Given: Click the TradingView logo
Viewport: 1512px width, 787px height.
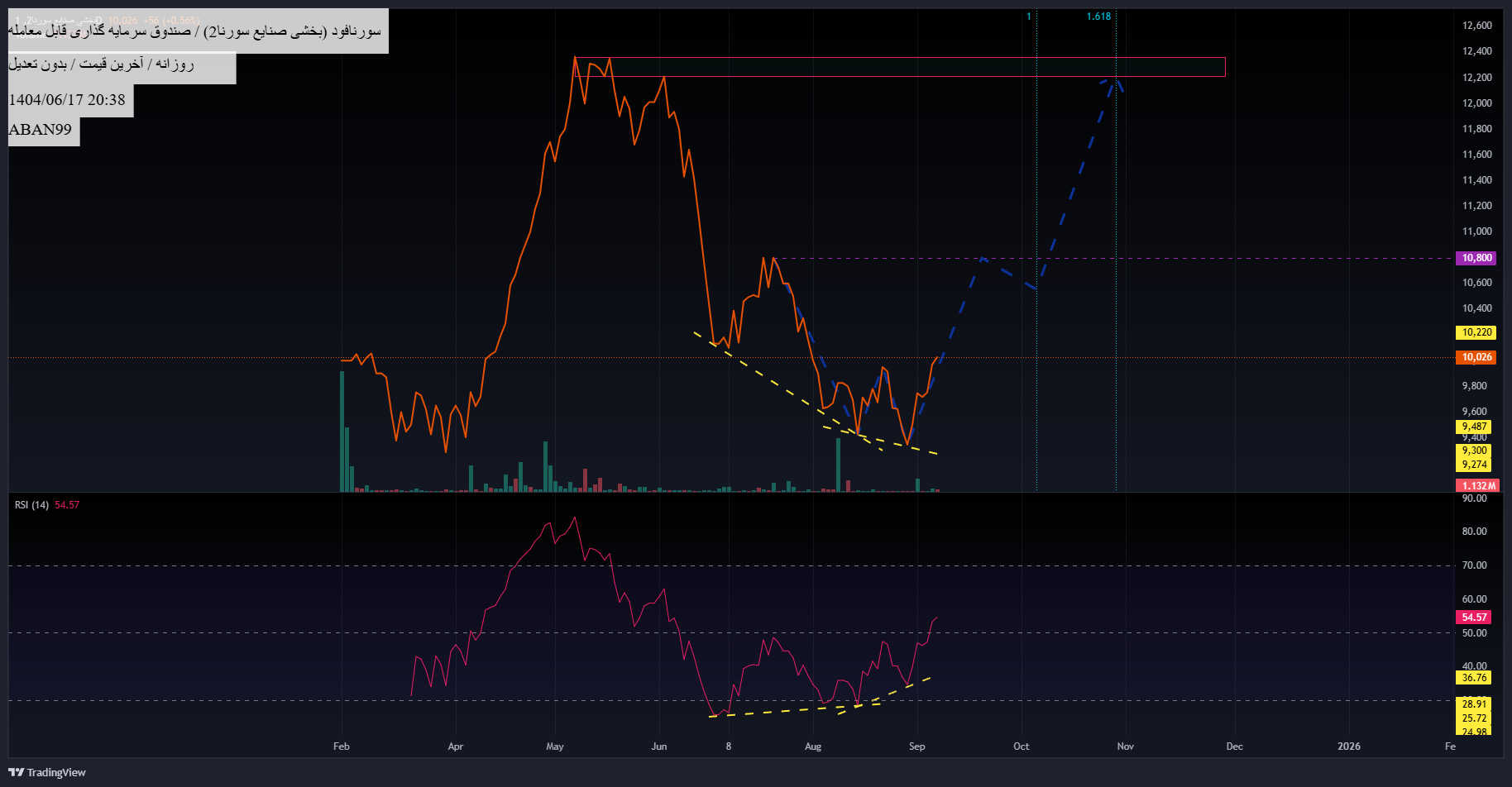Looking at the screenshot, I should (47, 772).
